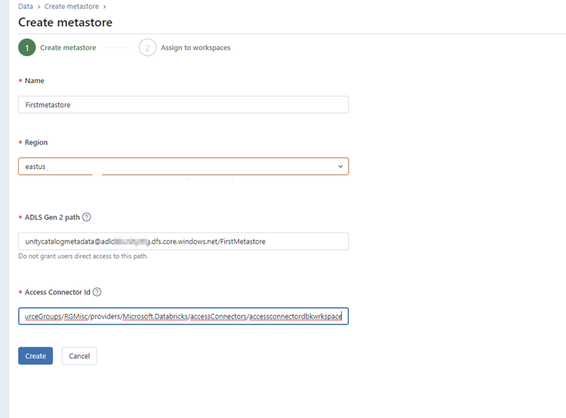Click the Create metastore breadcrumb
566x418 pixels.
click(71, 6)
